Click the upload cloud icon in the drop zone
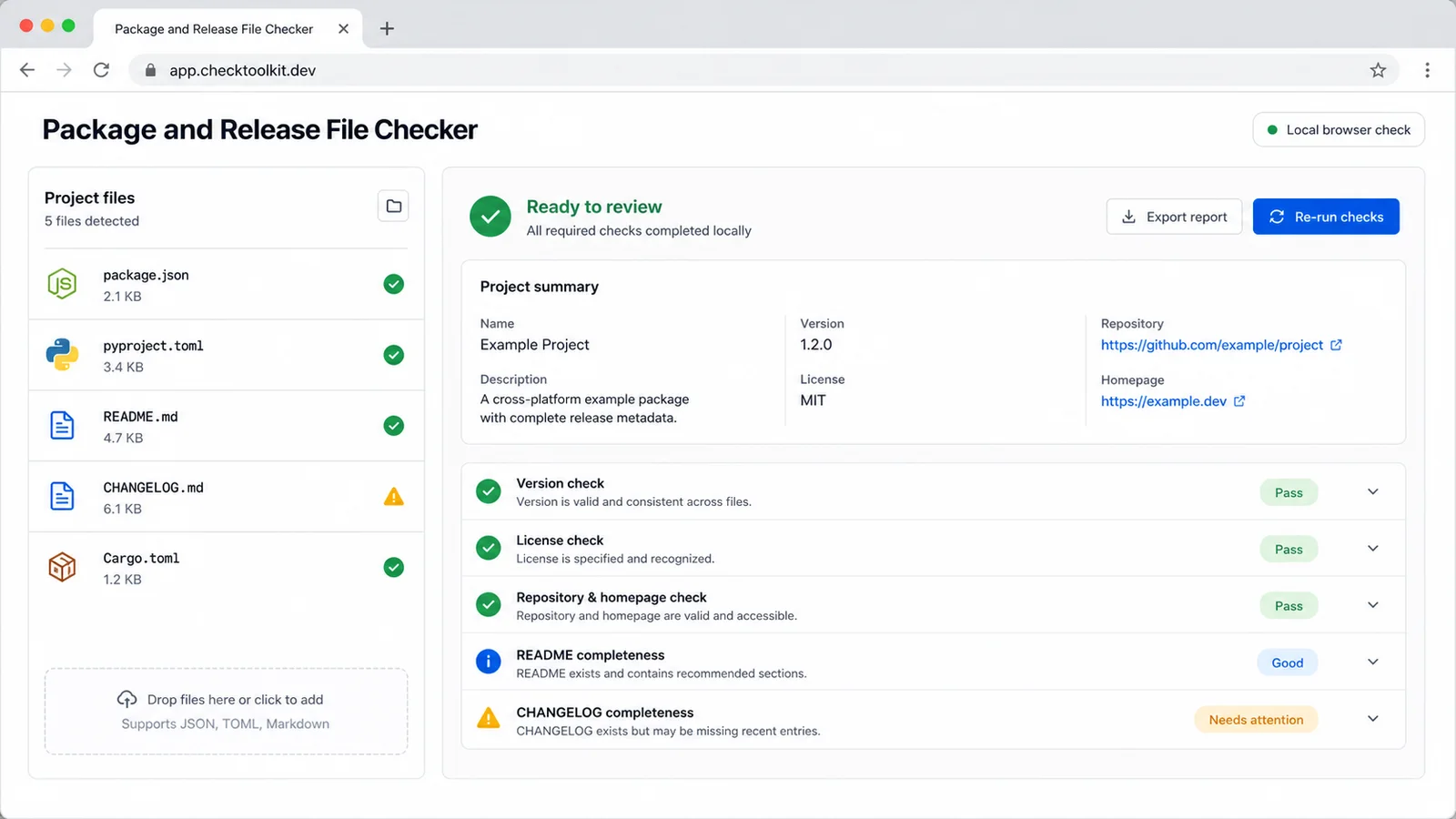1456x819 pixels. [127, 699]
